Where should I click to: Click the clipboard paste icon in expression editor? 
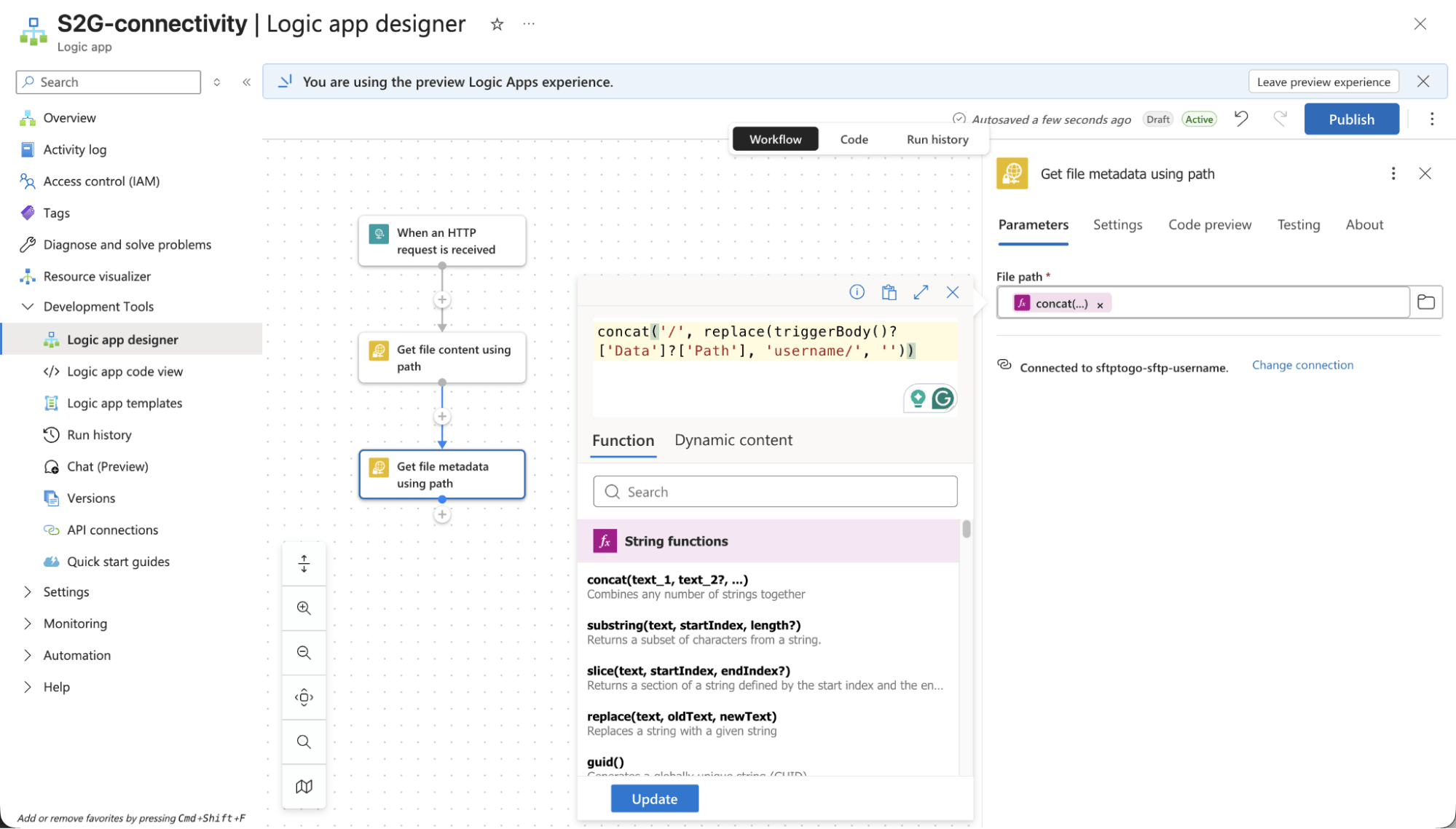click(x=889, y=292)
